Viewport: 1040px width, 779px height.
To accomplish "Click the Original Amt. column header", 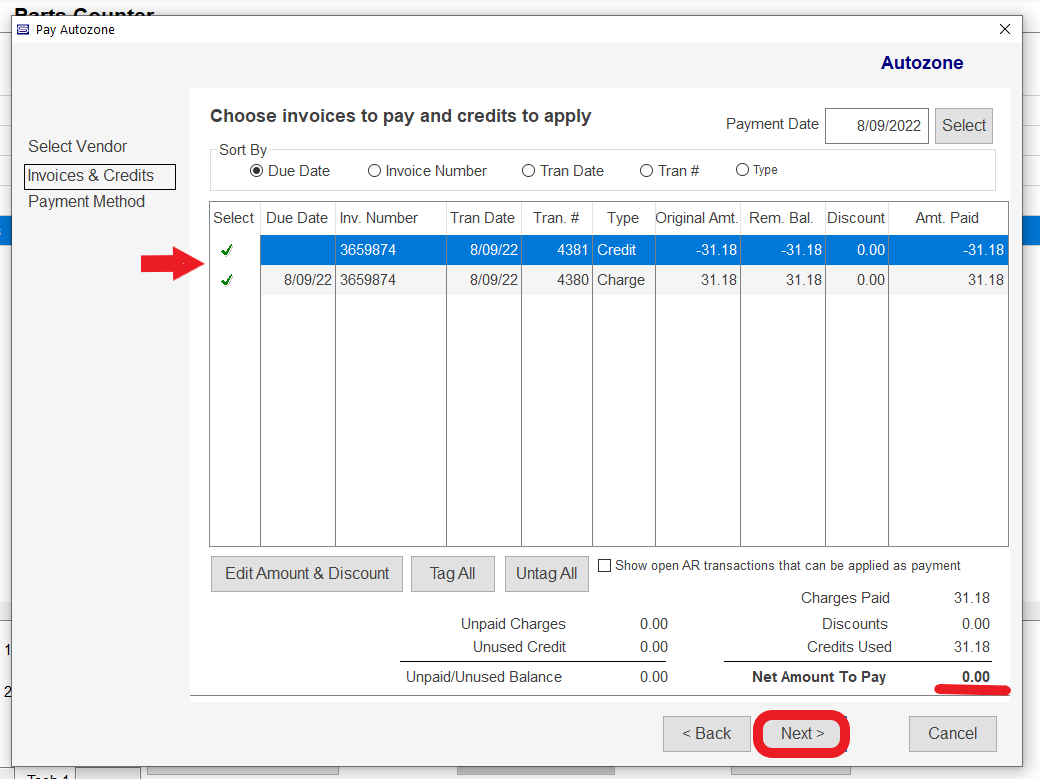I will (x=697, y=218).
